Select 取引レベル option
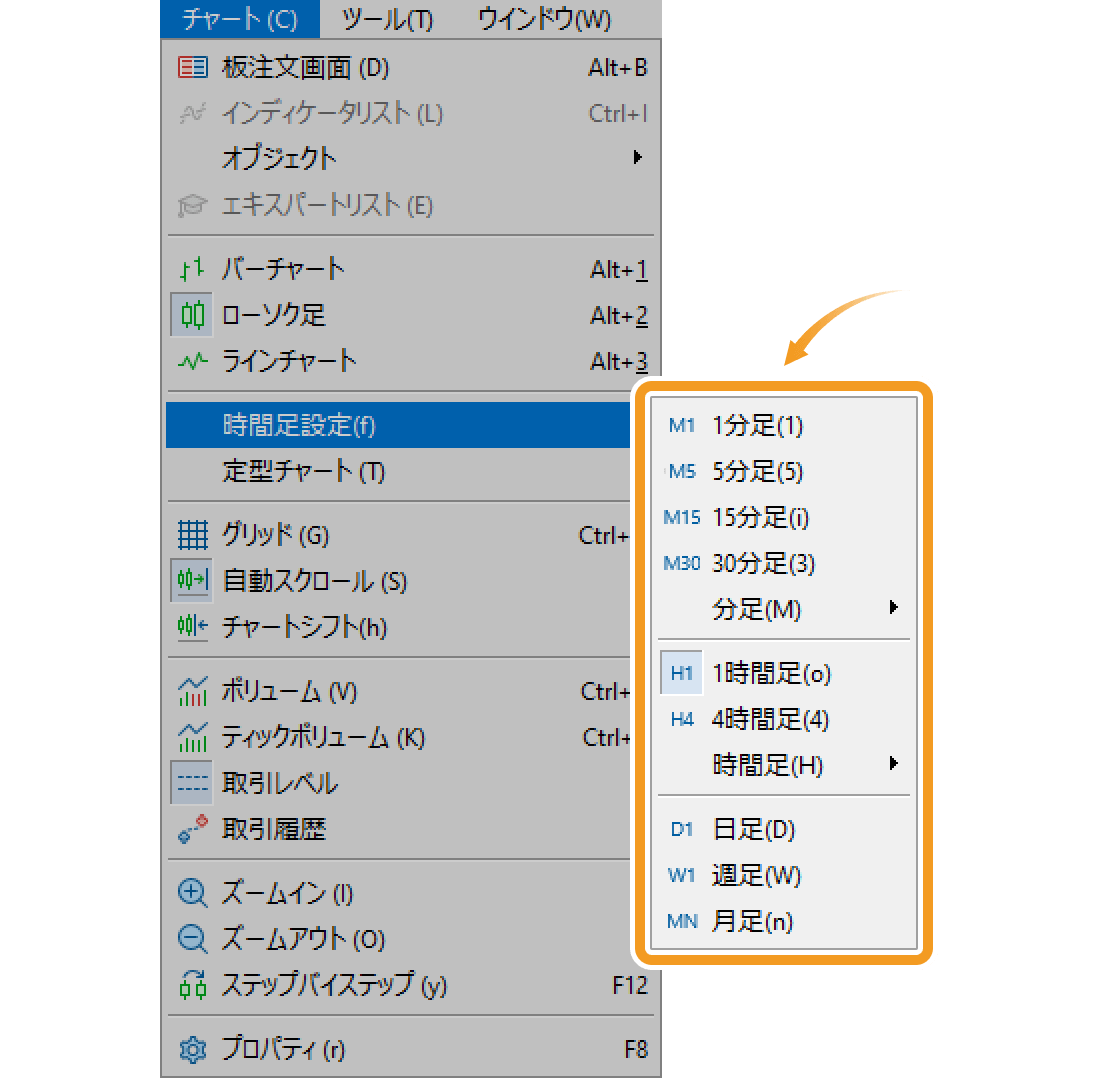The width and height of the screenshot is (1100, 1078). coord(398,783)
